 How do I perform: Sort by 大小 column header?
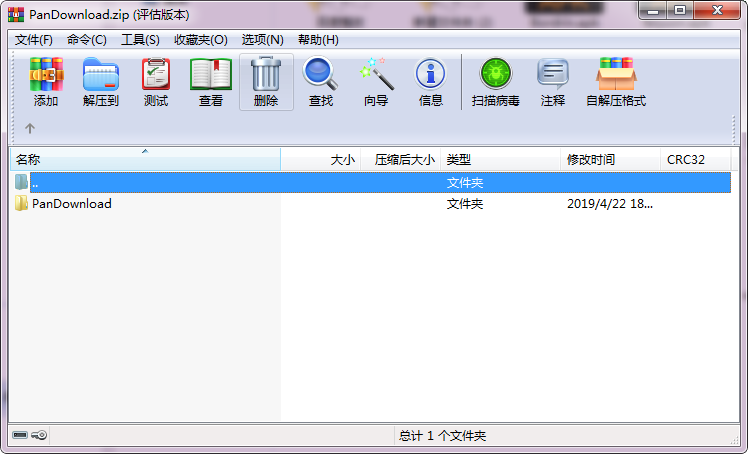pos(321,159)
